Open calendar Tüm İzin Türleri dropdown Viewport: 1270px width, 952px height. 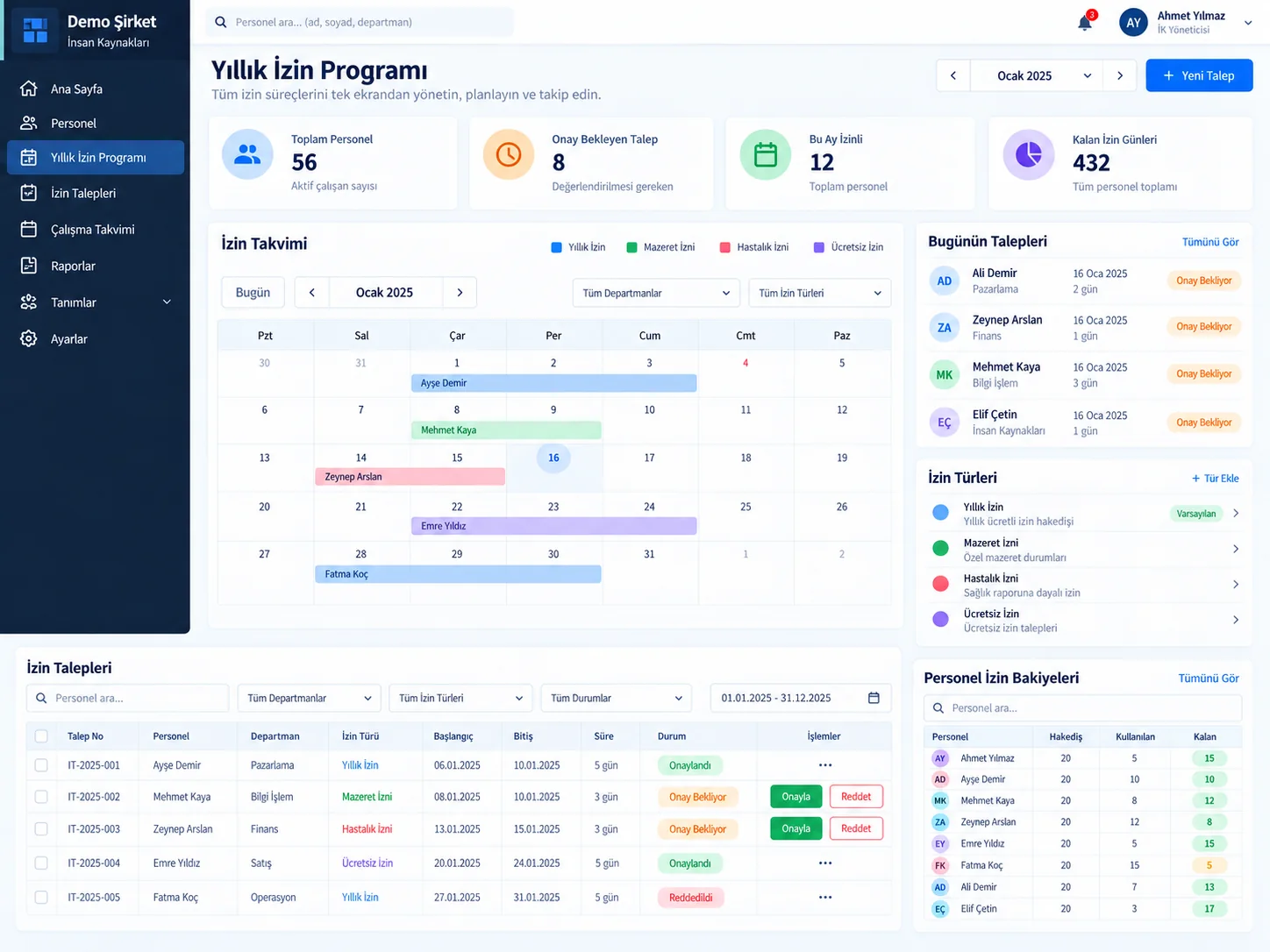click(820, 293)
